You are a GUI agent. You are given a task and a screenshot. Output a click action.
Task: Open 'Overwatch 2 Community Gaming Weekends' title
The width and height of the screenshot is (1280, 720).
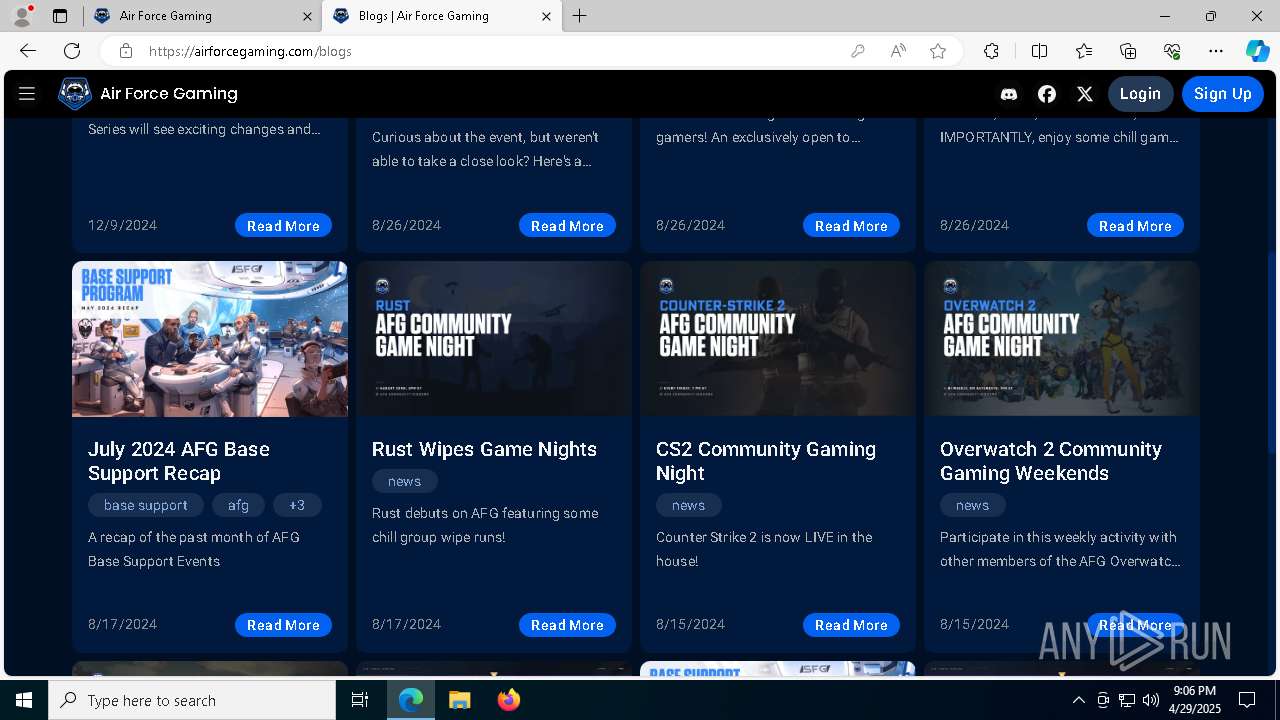[1051, 461]
